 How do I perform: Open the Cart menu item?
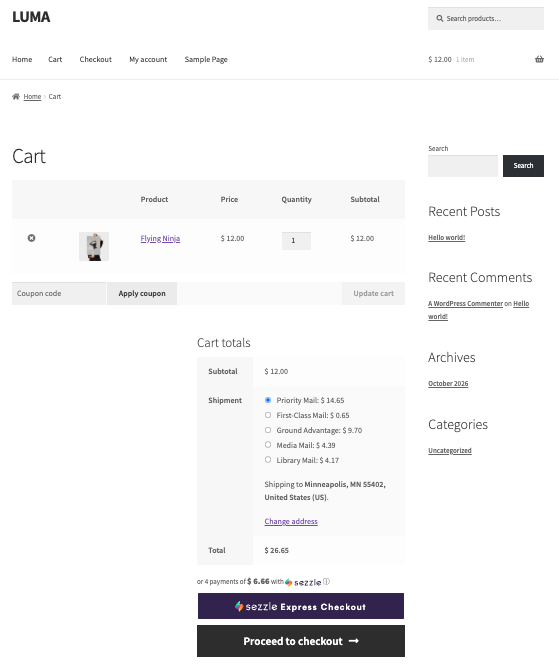click(55, 59)
